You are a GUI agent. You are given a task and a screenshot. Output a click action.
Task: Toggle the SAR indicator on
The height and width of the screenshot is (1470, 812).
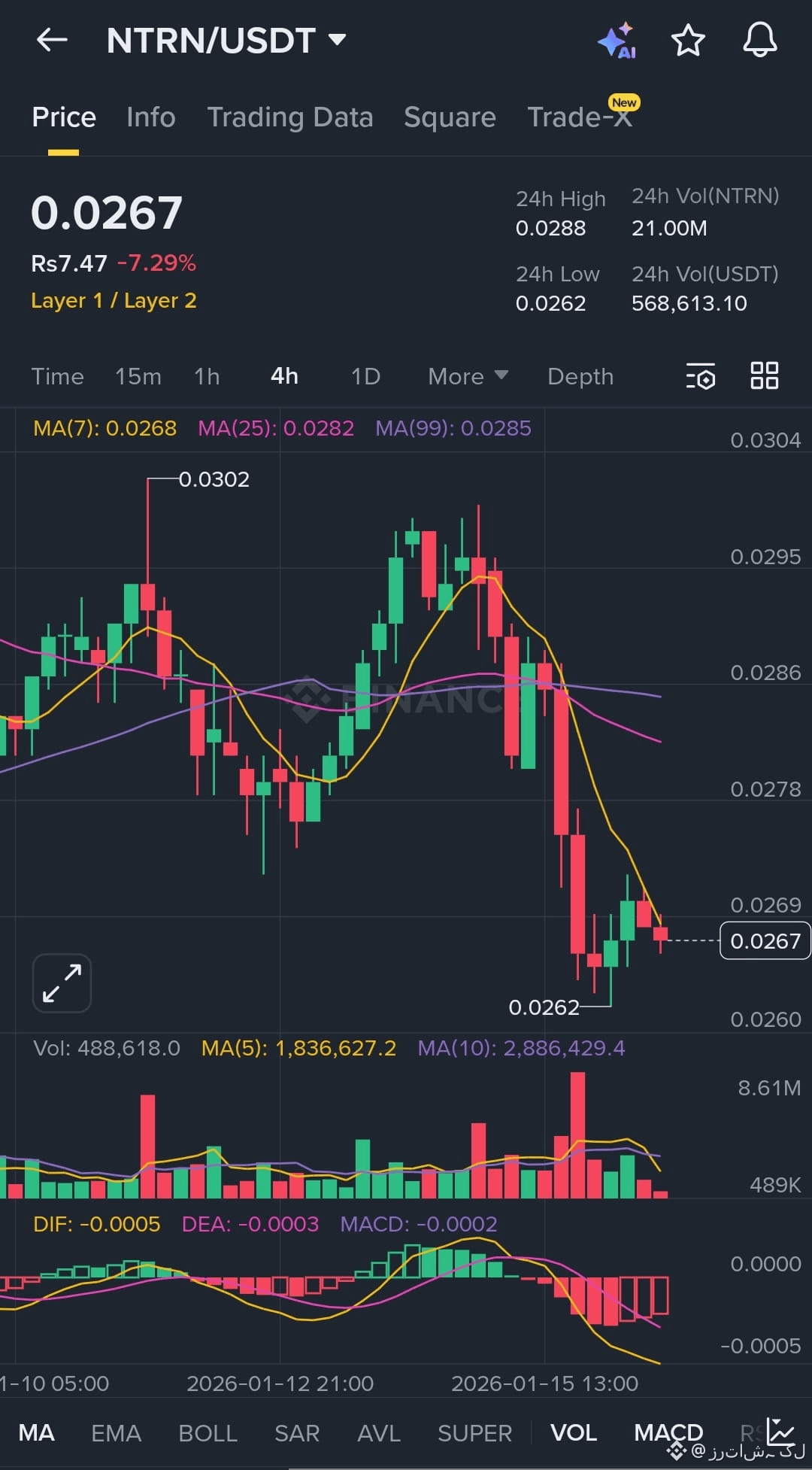point(297,1432)
